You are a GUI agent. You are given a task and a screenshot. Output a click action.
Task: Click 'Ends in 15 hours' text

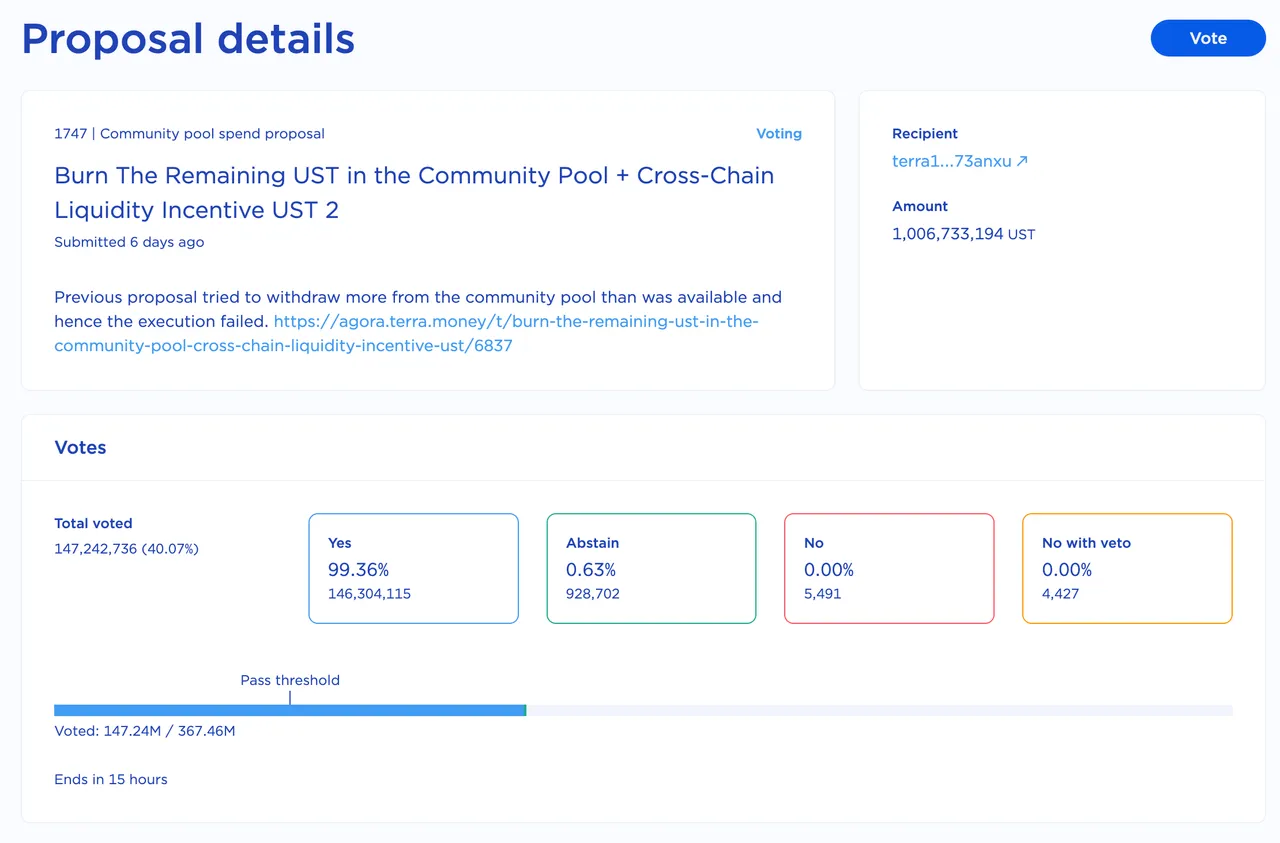pos(111,779)
